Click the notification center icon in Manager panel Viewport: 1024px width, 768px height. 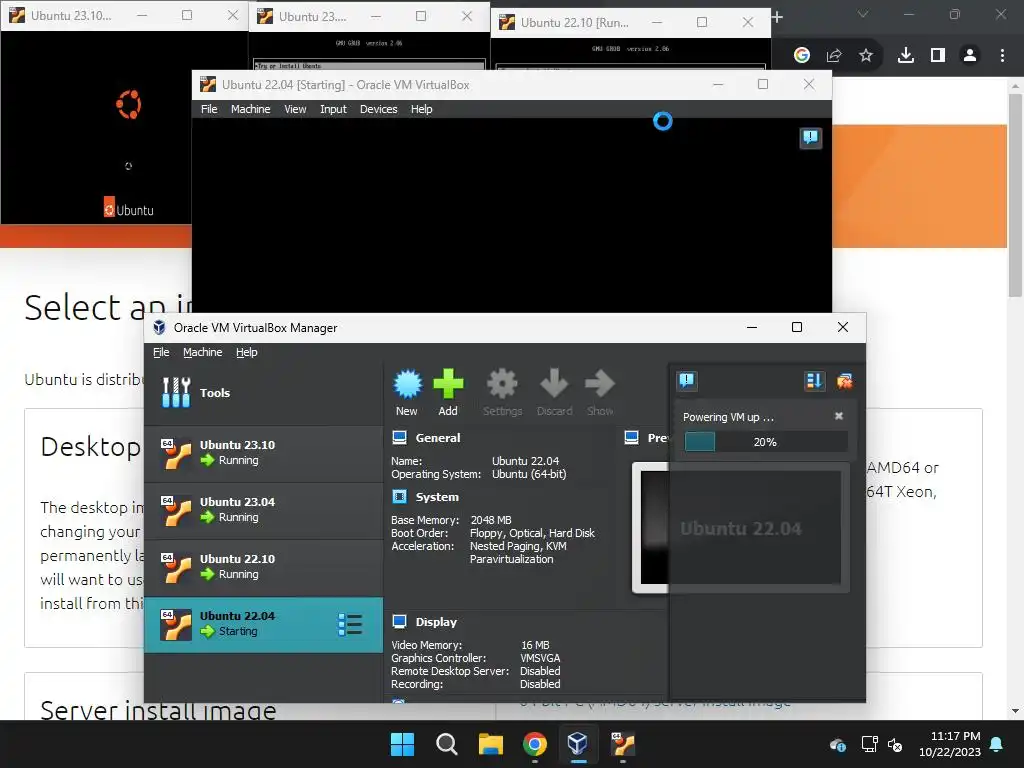click(x=687, y=381)
